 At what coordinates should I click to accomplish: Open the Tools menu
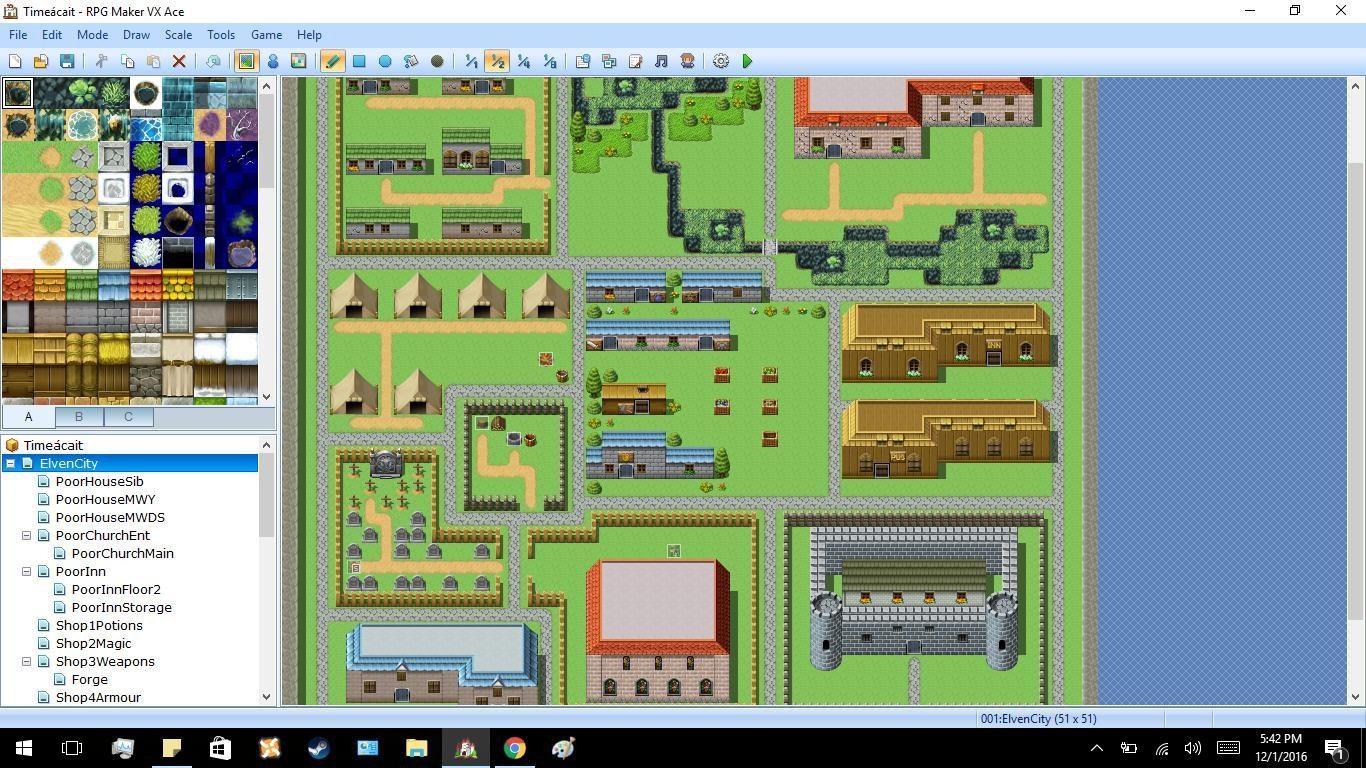point(221,34)
